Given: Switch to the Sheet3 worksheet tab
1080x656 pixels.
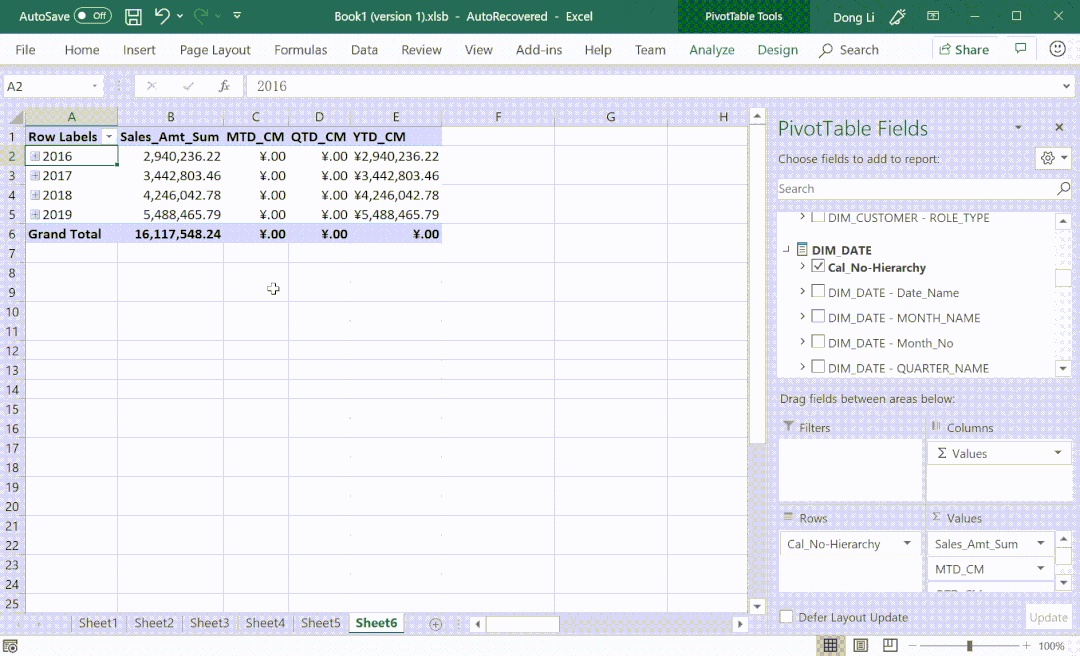Looking at the screenshot, I should 209,623.
